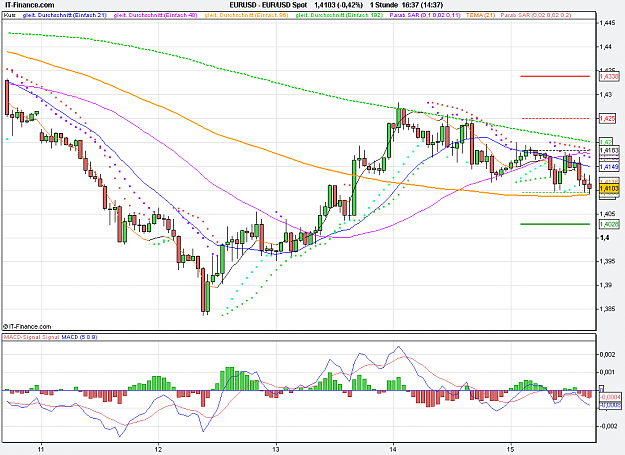This screenshot has width=625, height=455.
Task: Click the date label 13 on time axis
Action: 276,449
